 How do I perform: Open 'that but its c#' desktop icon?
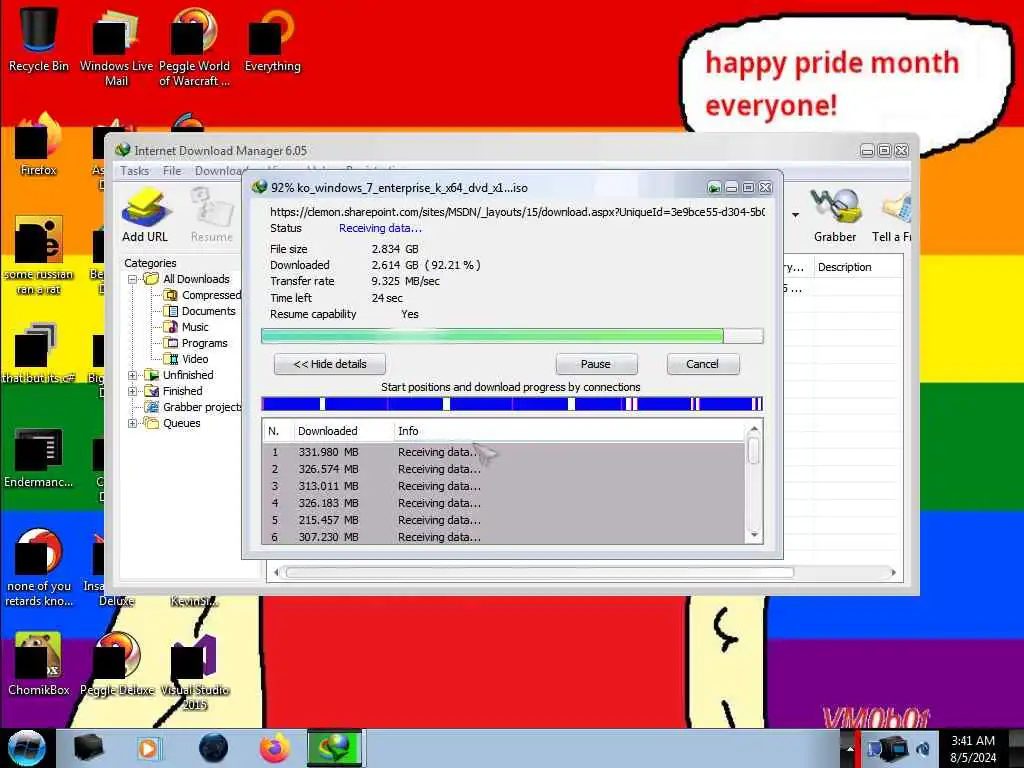tap(39, 353)
